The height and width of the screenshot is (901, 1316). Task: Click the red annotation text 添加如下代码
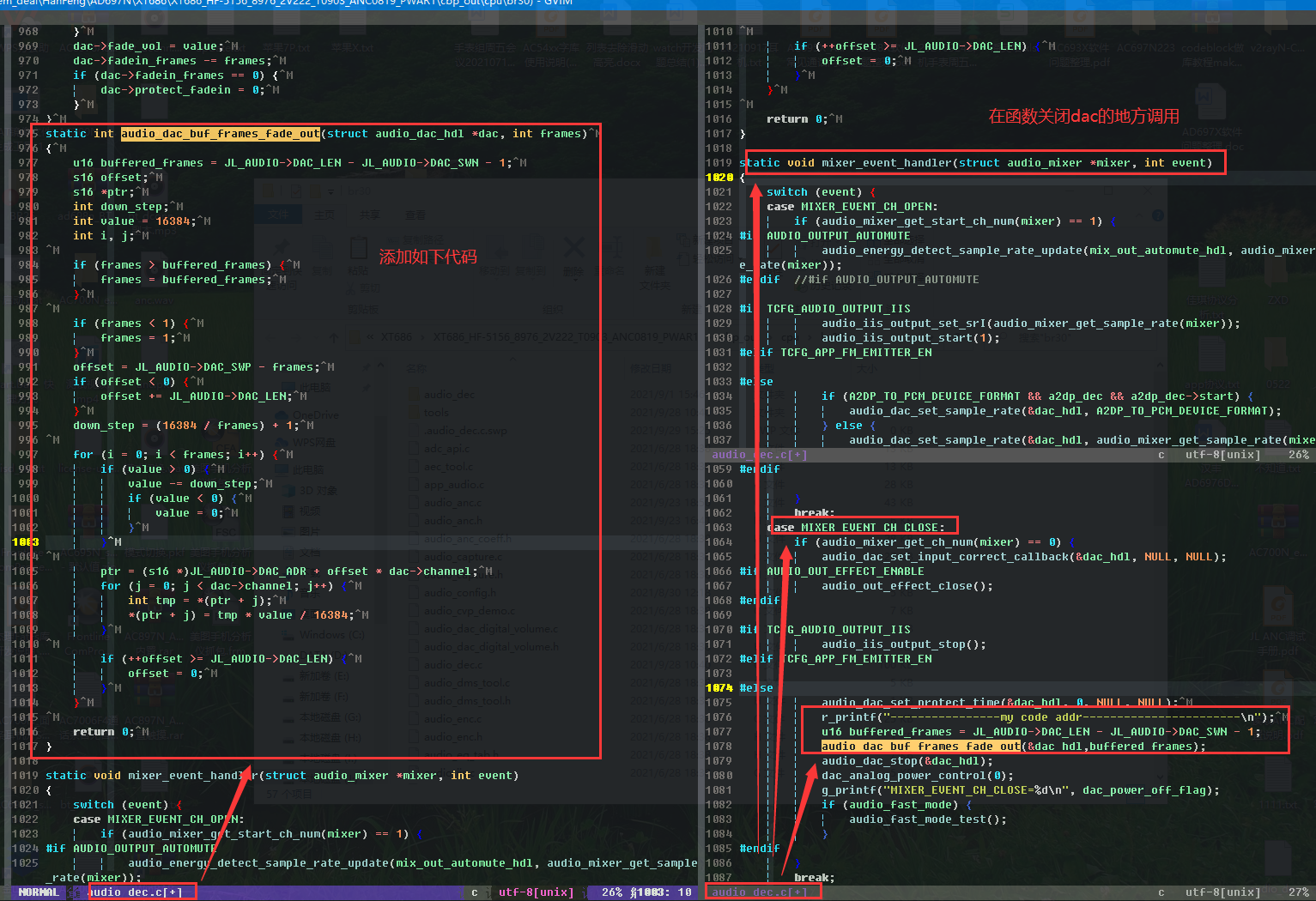coord(428,257)
